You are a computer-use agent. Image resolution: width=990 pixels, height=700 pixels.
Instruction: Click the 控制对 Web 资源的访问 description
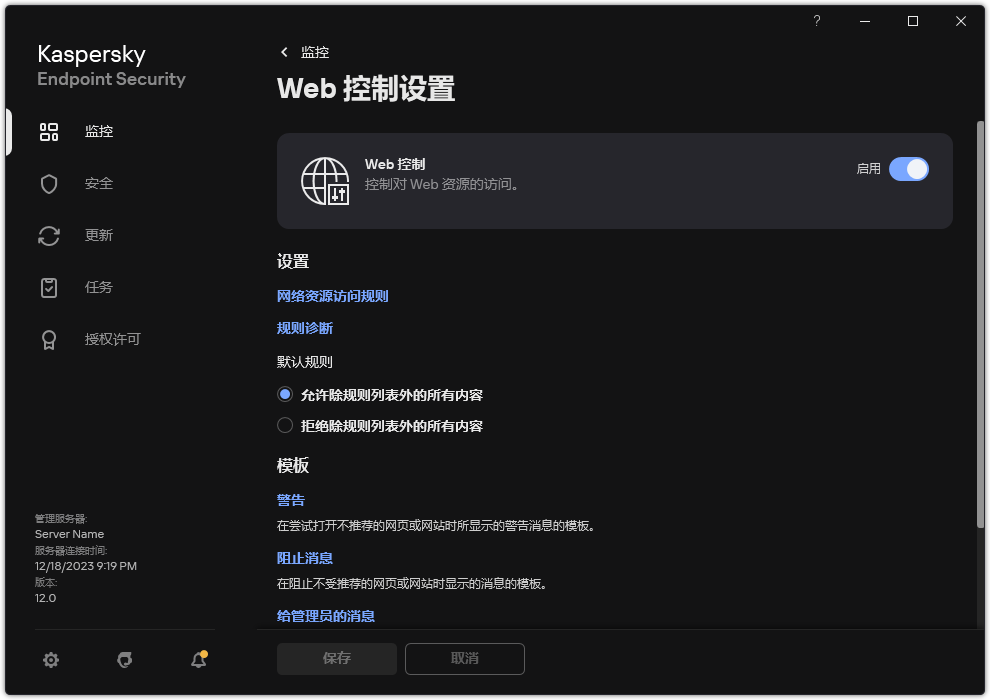tap(442, 184)
